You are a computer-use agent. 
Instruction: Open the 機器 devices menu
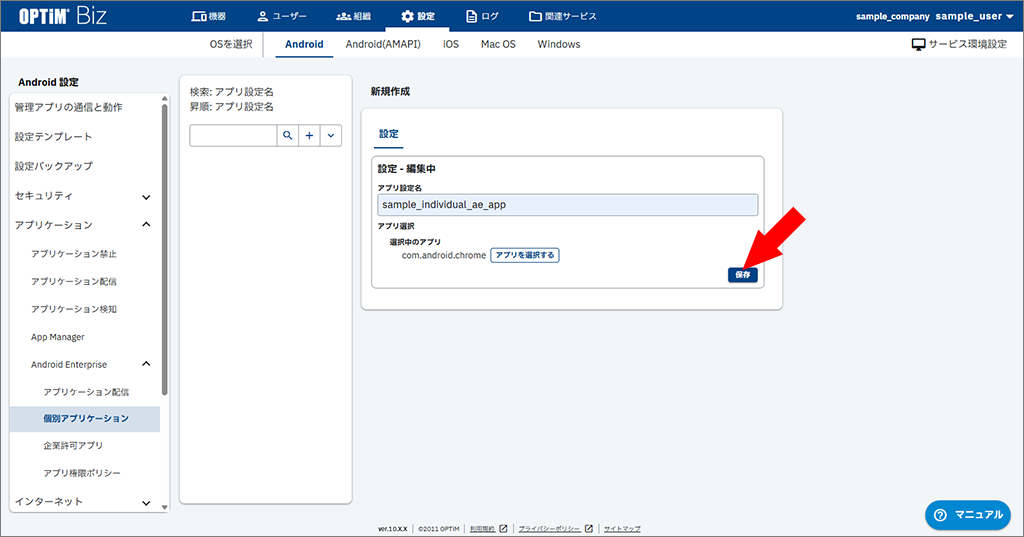pyautogui.click(x=208, y=16)
